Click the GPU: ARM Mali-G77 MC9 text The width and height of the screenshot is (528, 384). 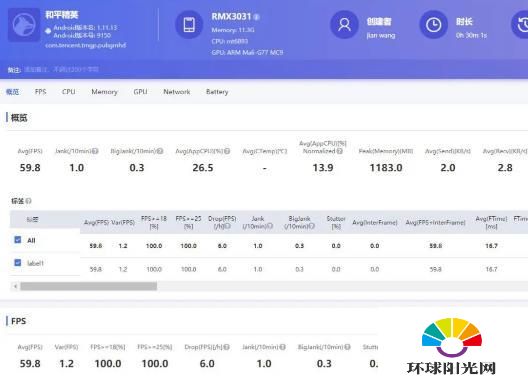point(248,53)
